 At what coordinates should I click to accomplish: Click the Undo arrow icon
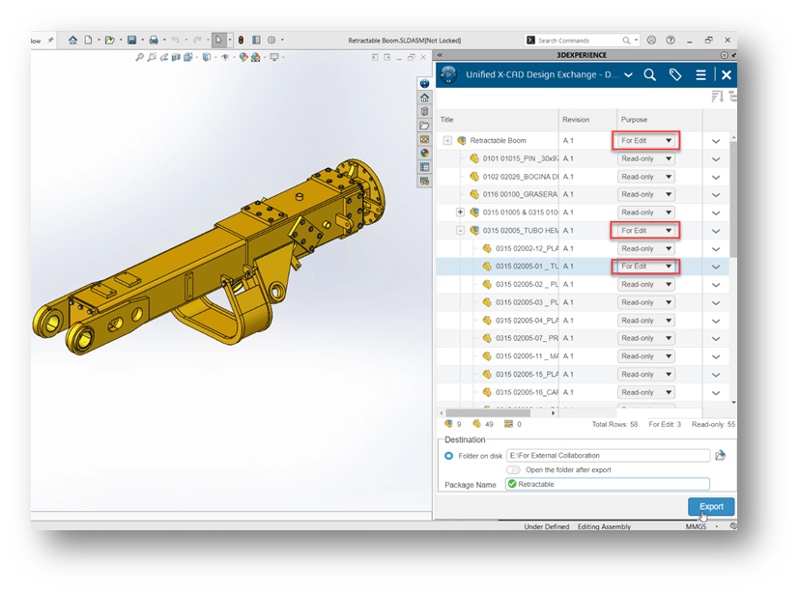point(176,40)
